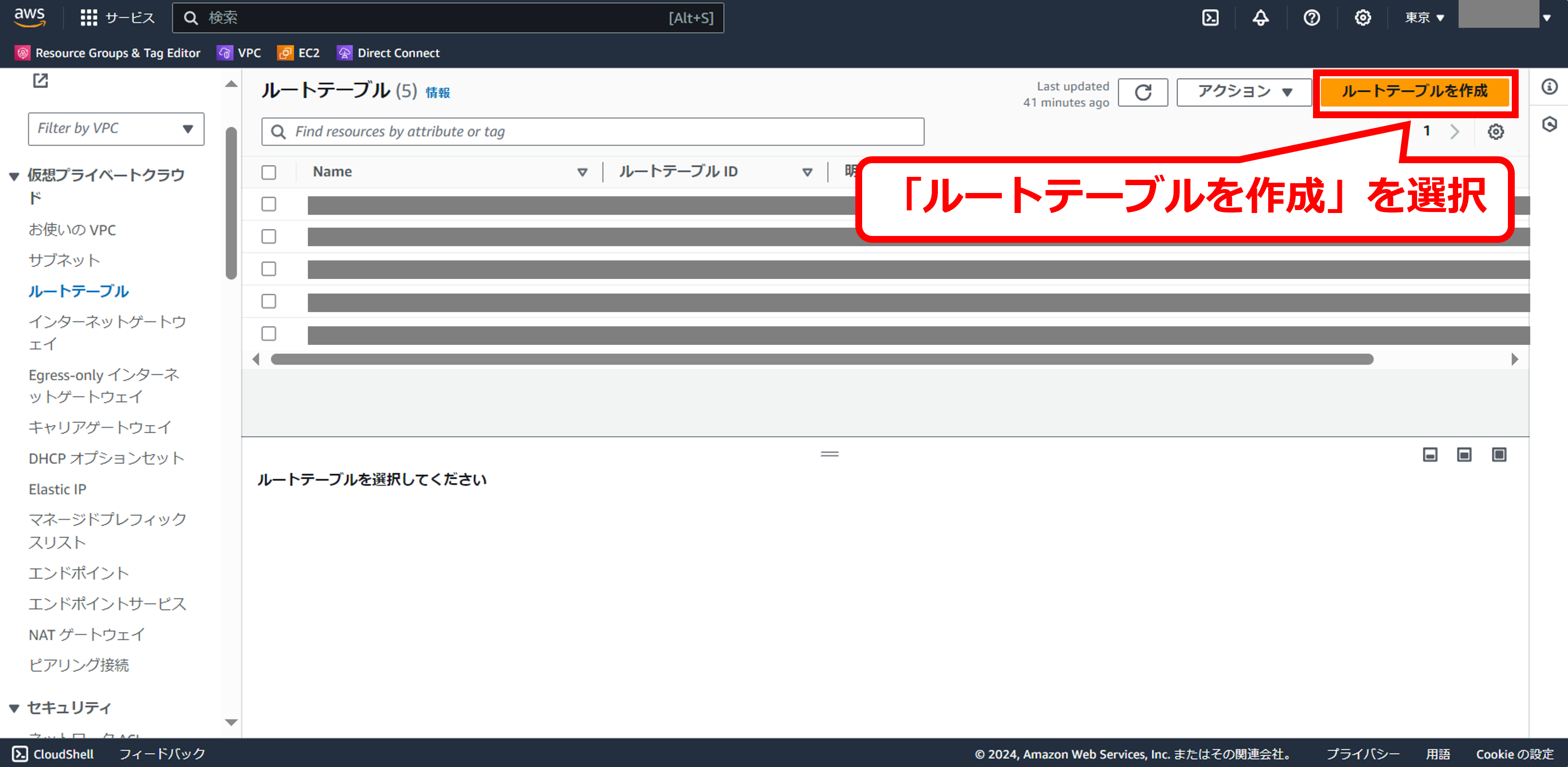Open サブネット in the sidebar
The image size is (1568, 767).
(x=64, y=260)
